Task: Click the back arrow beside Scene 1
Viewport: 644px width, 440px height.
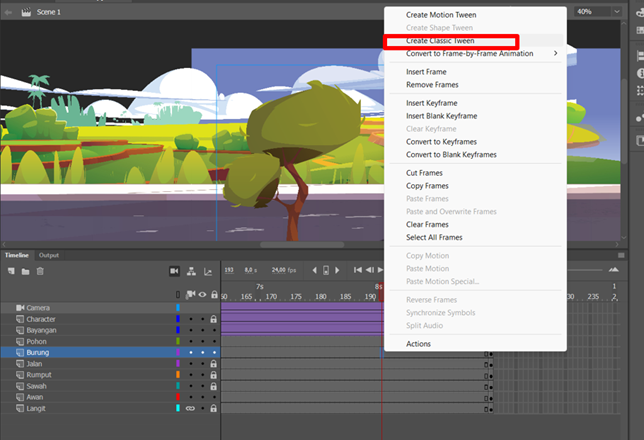Action: [8, 12]
